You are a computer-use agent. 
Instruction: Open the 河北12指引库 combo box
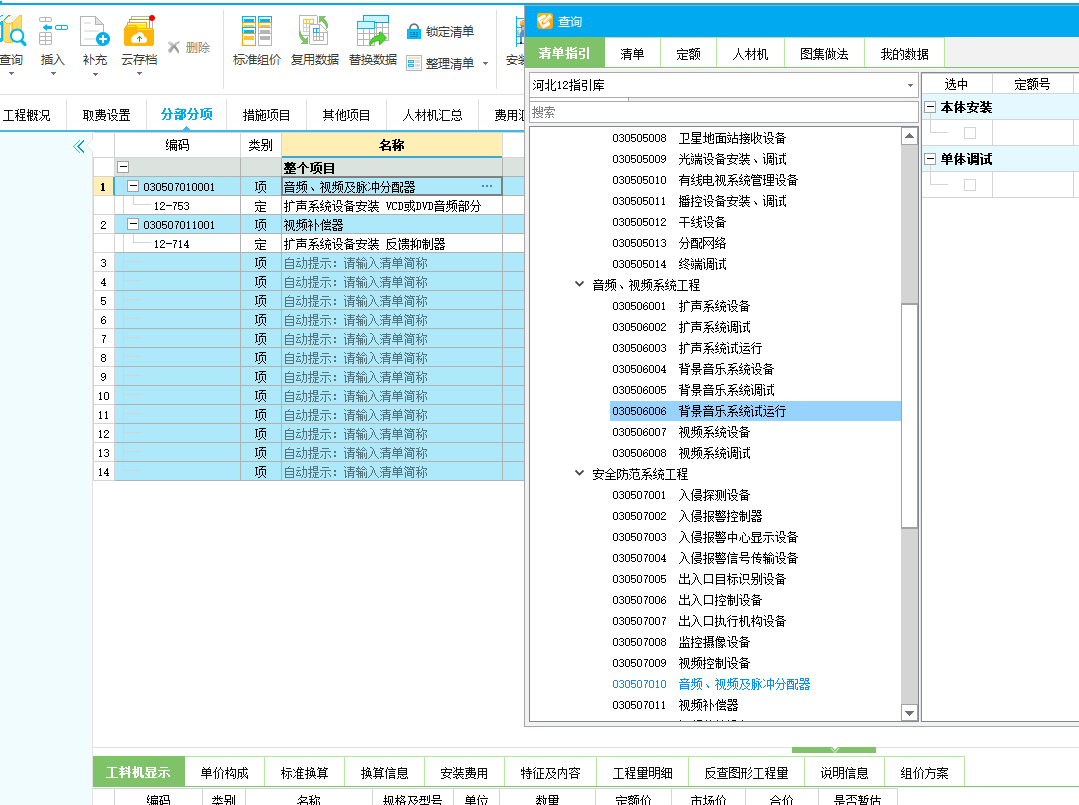724,85
